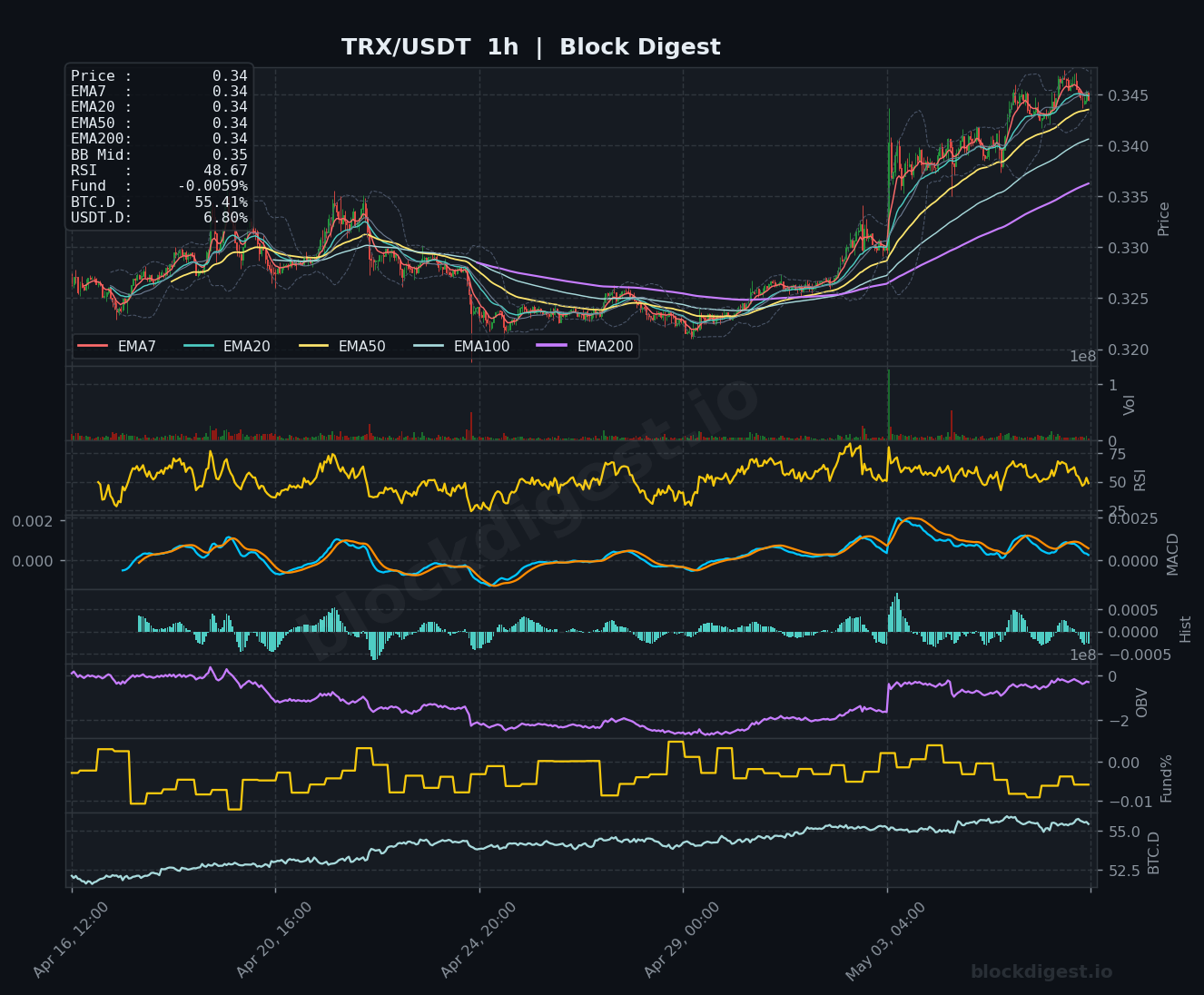Click the Price row in info box
Image resolution: width=1204 pixels, height=995 pixels.
pyautogui.click(x=159, y=76)
